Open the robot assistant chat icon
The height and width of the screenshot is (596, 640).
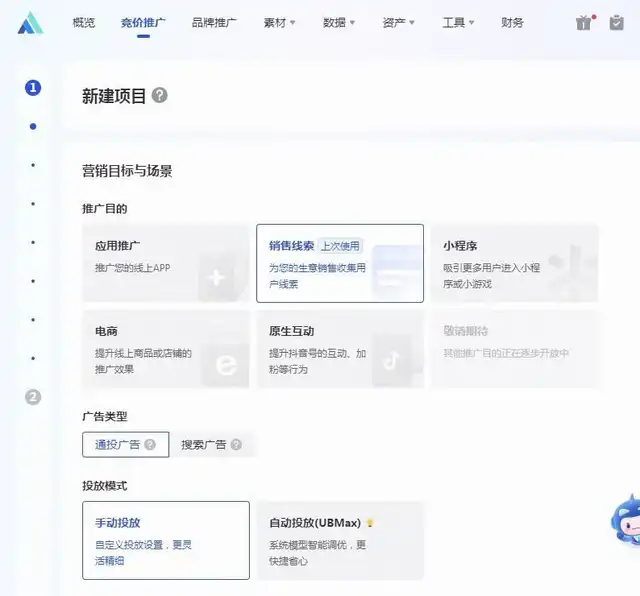pos(626,518)
